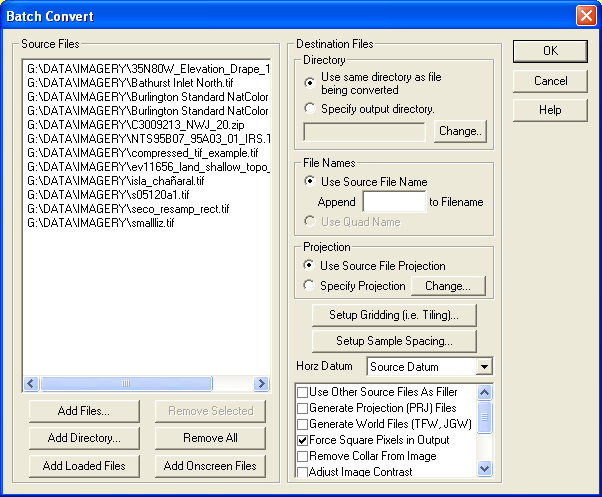This screenshot has height=497, width=602.
Task: Check Remove Collar From Image
Action: (303, 456)
